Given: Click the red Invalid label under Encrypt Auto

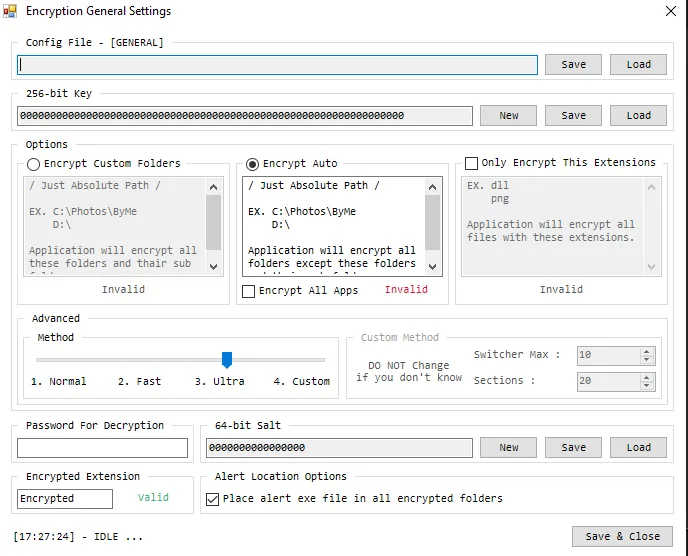Looking at the screenshot, I should [406, 290].
